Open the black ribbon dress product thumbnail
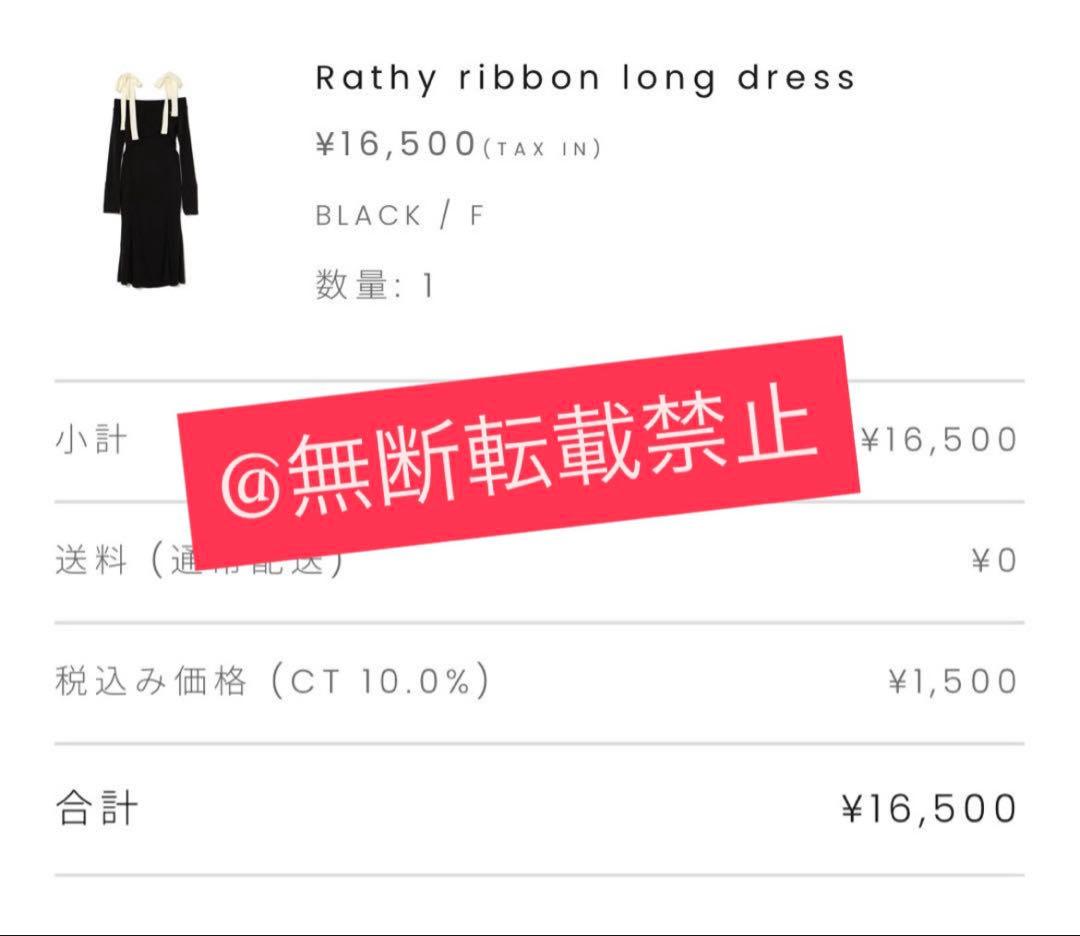Viewport: 1080px width, 936px height. point(151,179)
